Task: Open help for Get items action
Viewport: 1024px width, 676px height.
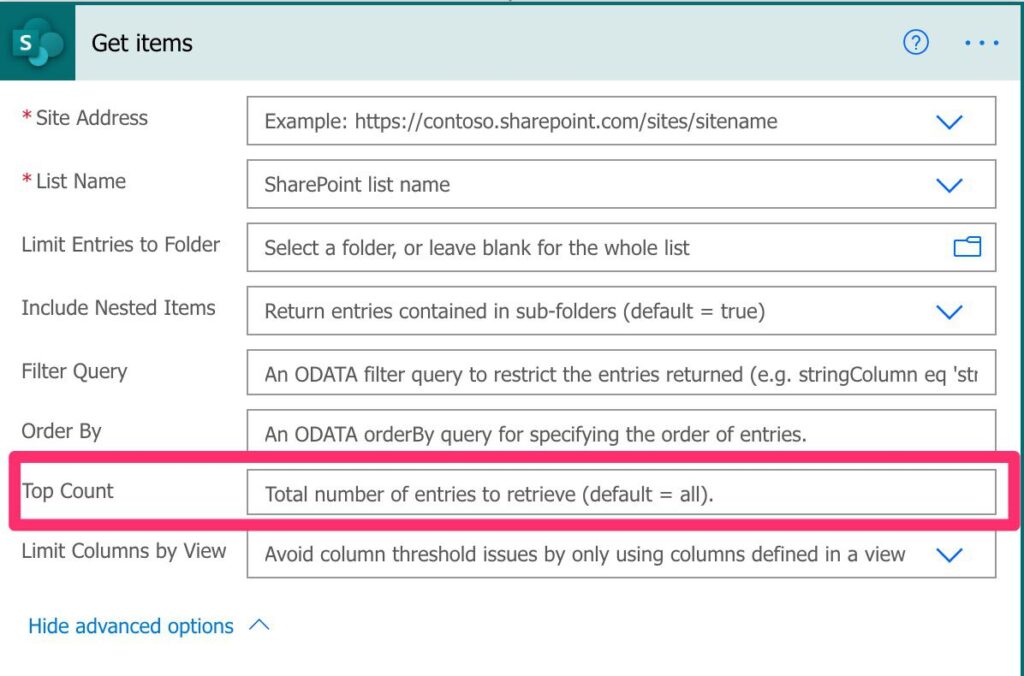Action: point(916,42)
